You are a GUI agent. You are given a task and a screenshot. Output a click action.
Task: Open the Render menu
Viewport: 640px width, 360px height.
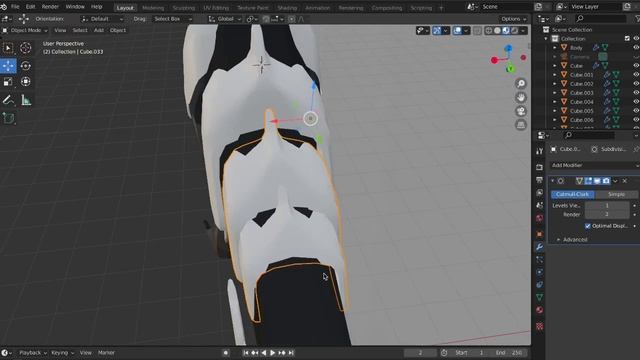pos(50,7)
